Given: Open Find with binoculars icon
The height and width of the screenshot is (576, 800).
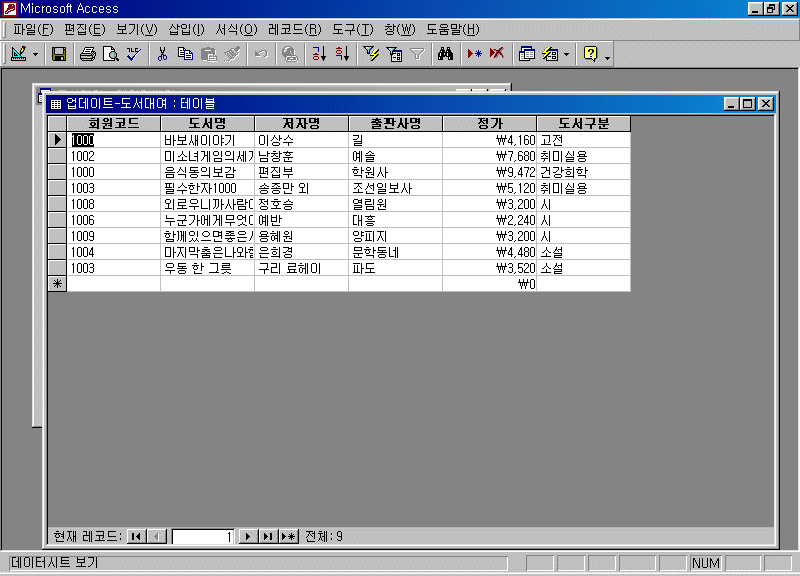Looking at the screenshot, I should [x=445, y=54].
